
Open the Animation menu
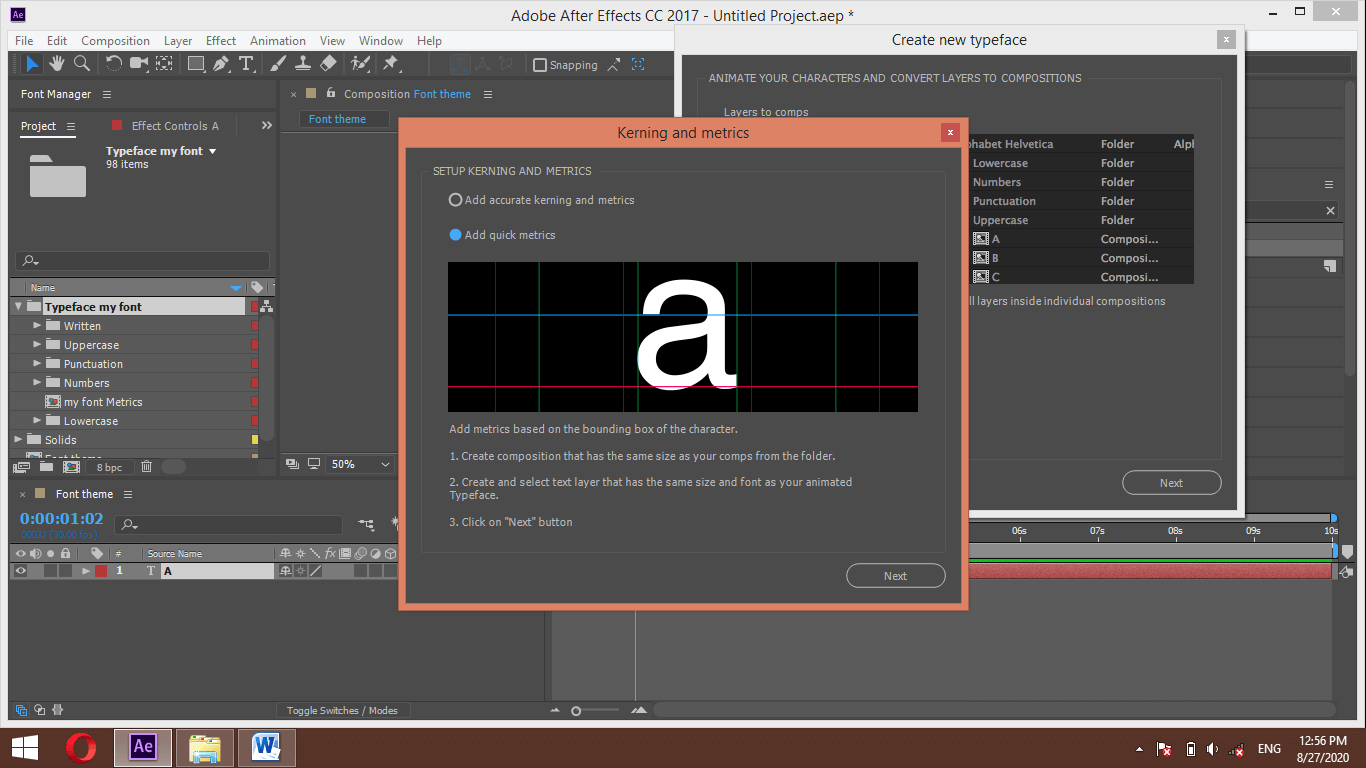(277, 41)
